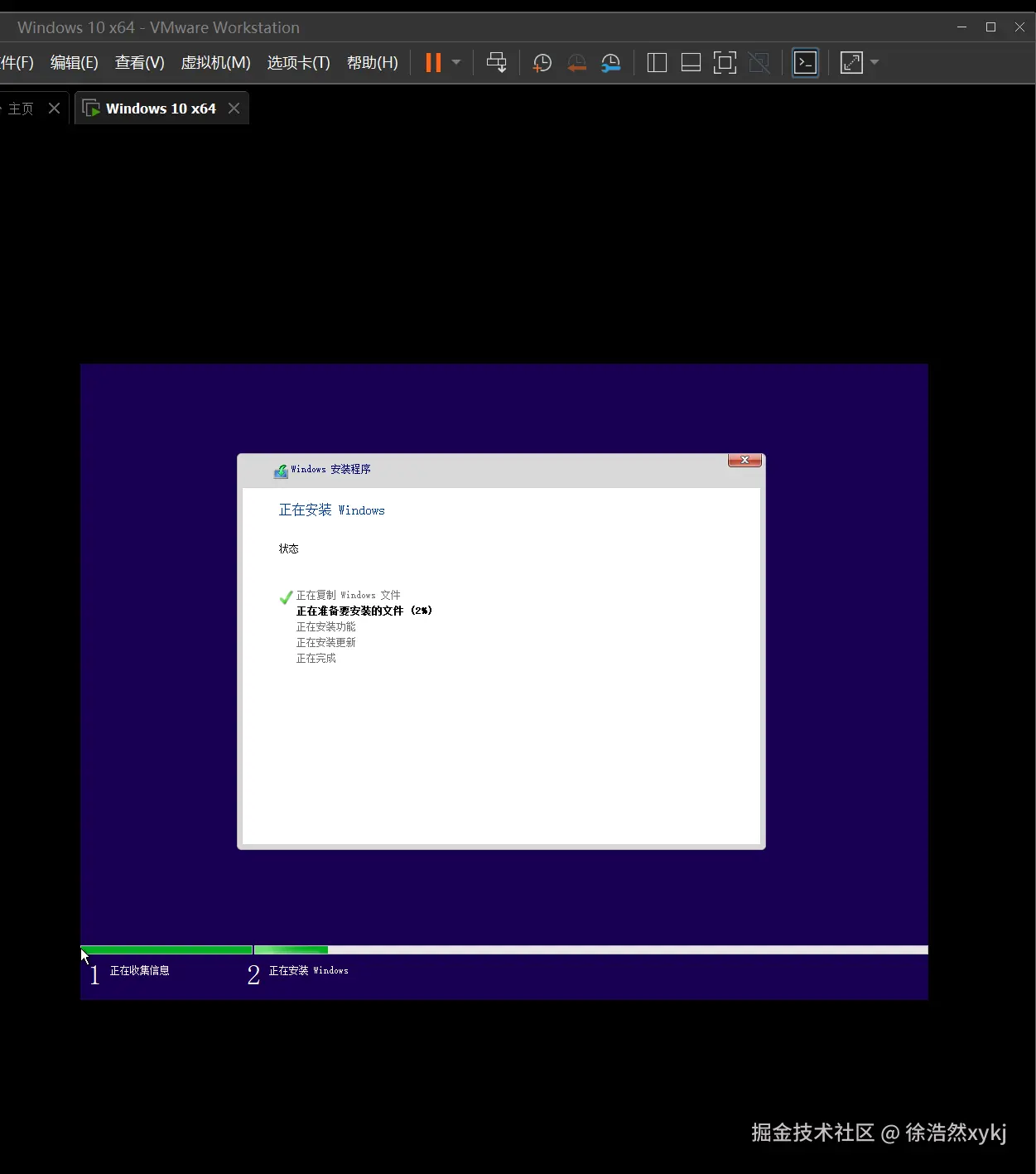Click the Windows setup icon in dialog title
1036x1174 pixels.
click(x=281, y=471)
